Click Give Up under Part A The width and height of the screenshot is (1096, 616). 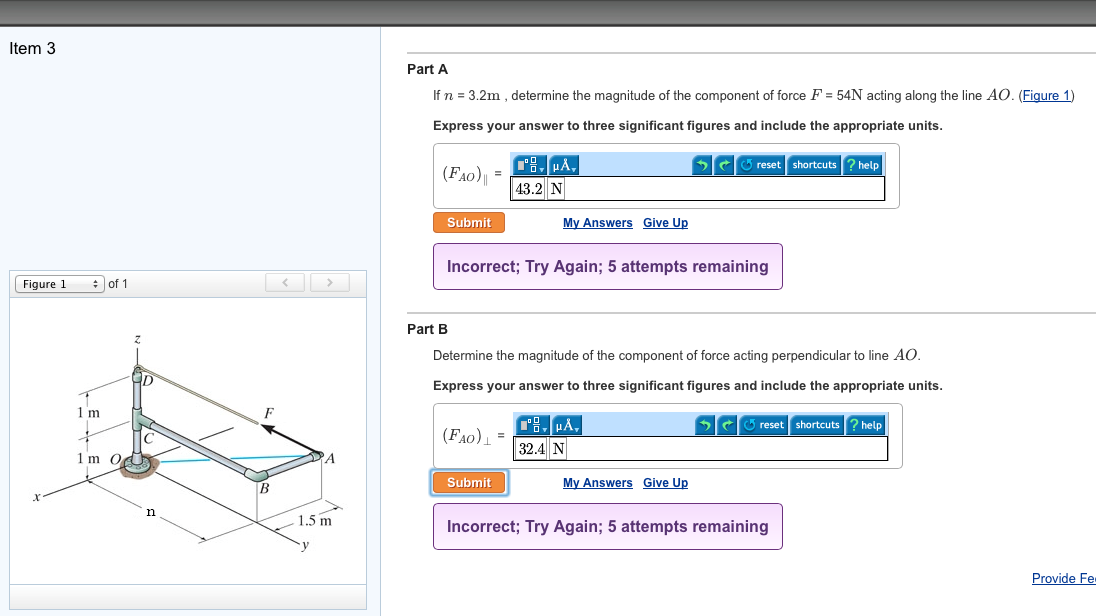tap(665, 222)
